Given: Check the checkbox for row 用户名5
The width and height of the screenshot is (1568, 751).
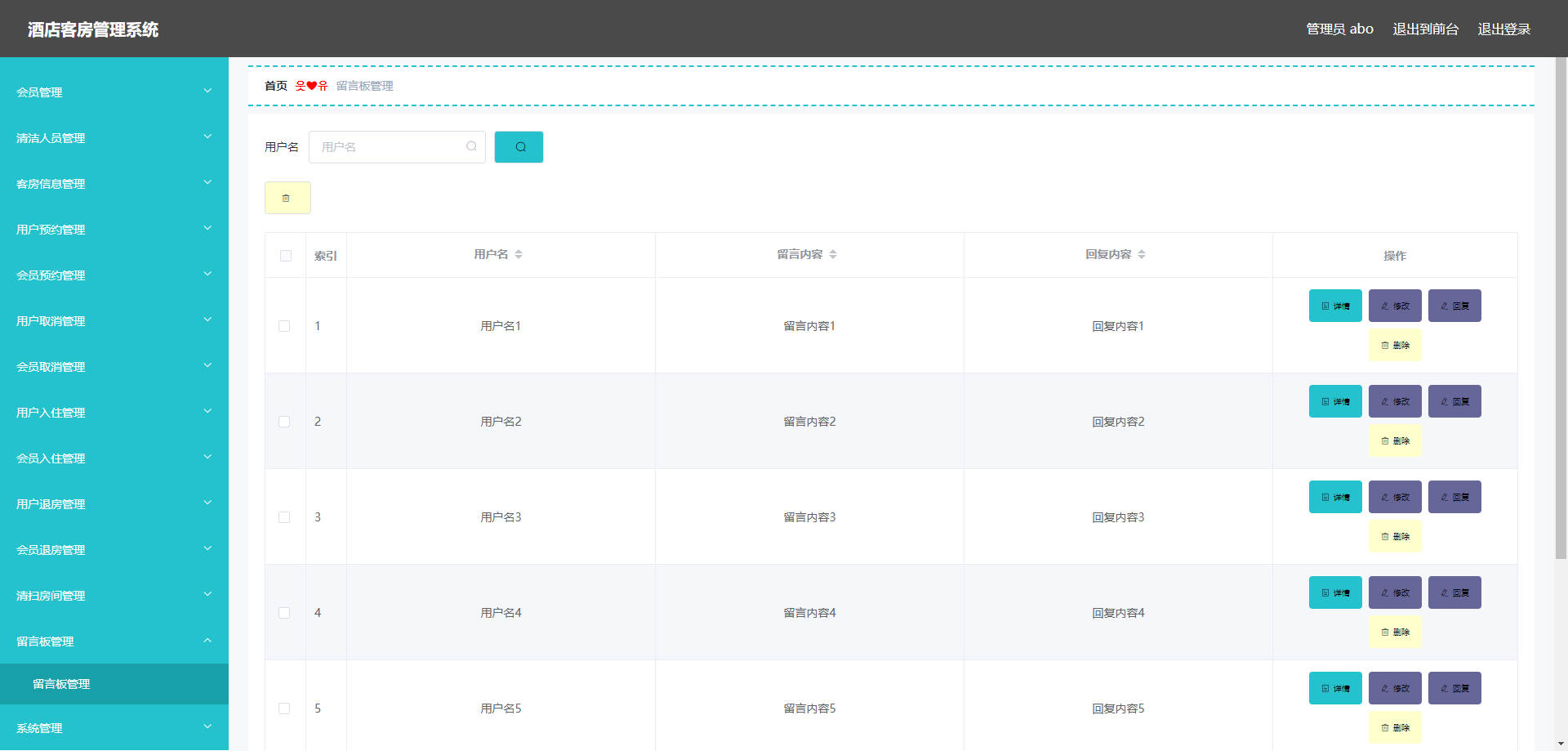Looking at the screenshot, I should pyautogui.click(x=284, y=709).
